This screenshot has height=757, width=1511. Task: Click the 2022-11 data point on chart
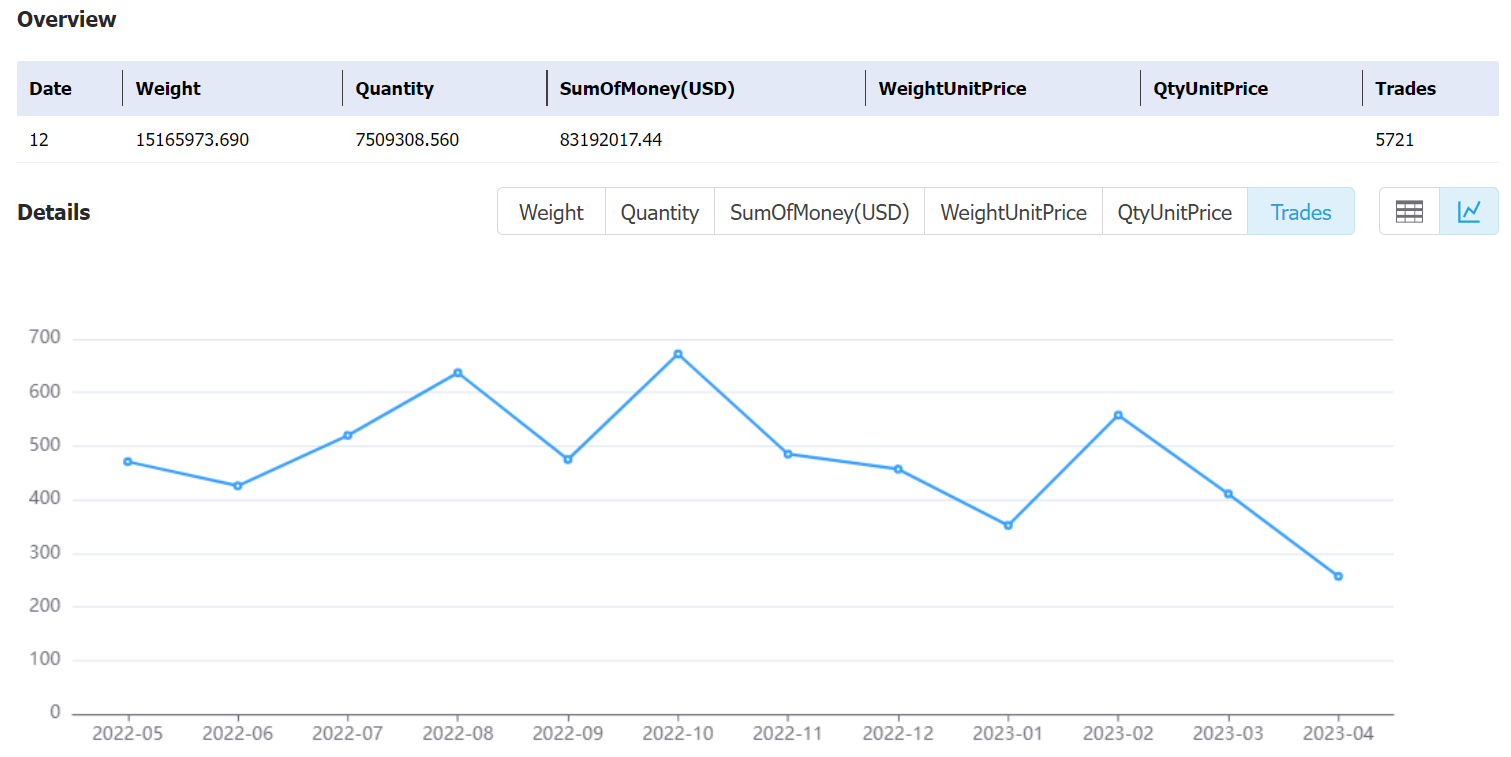788,454
